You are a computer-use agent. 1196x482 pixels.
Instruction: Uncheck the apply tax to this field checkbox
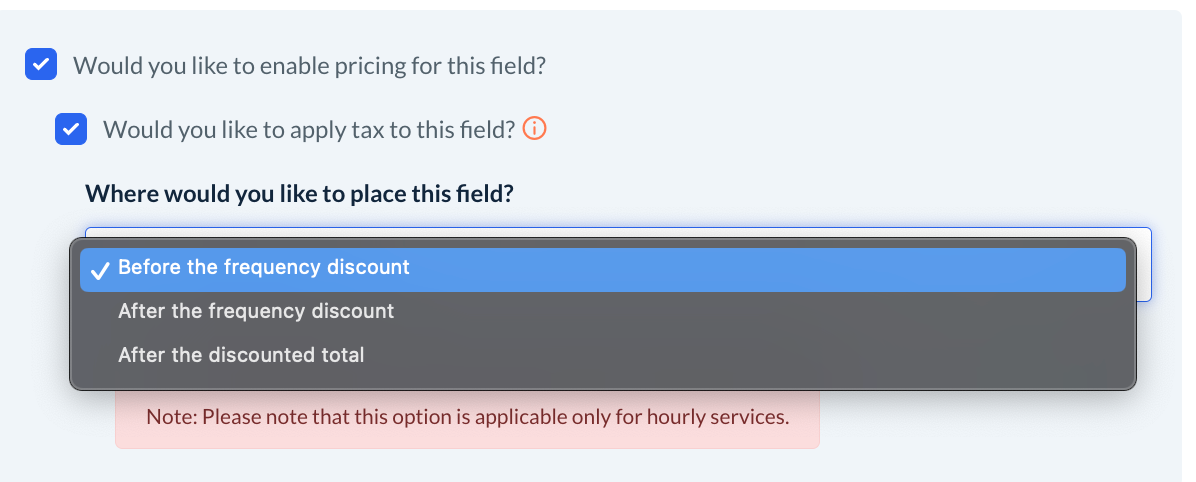point(71,130)
